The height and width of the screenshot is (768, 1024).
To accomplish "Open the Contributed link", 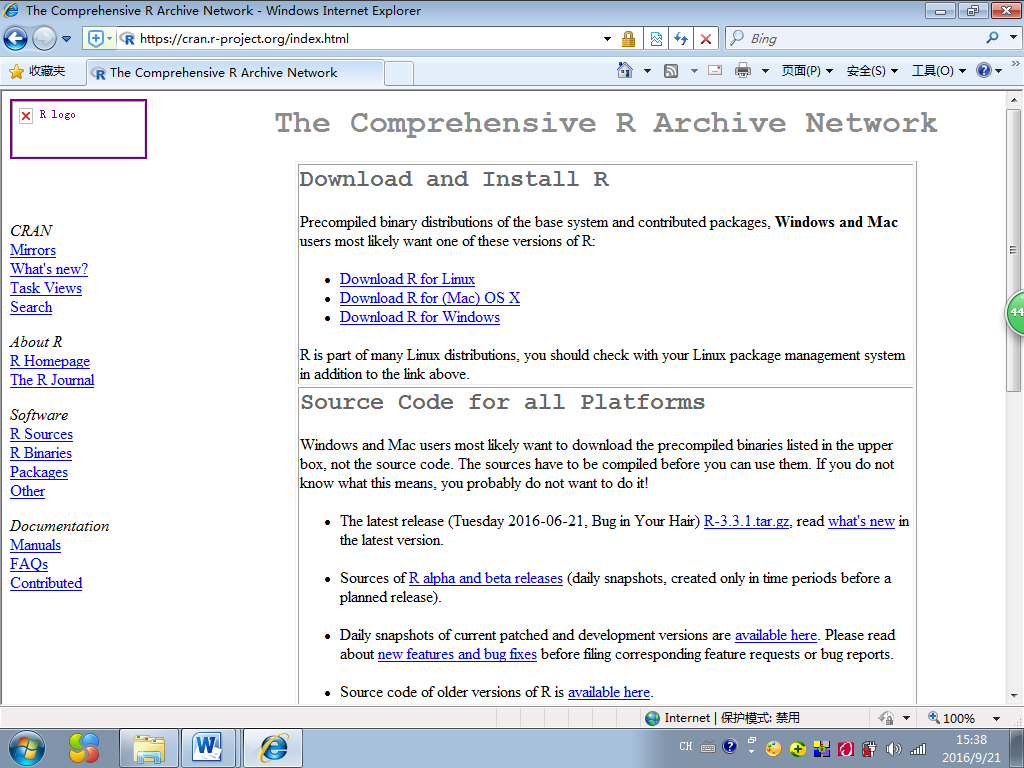I will tap(46, 583).
